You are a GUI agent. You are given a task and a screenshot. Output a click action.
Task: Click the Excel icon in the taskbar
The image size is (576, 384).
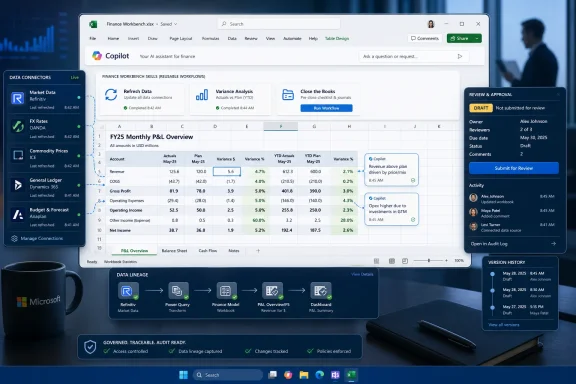pyautogui.click(x=352, y=375)
